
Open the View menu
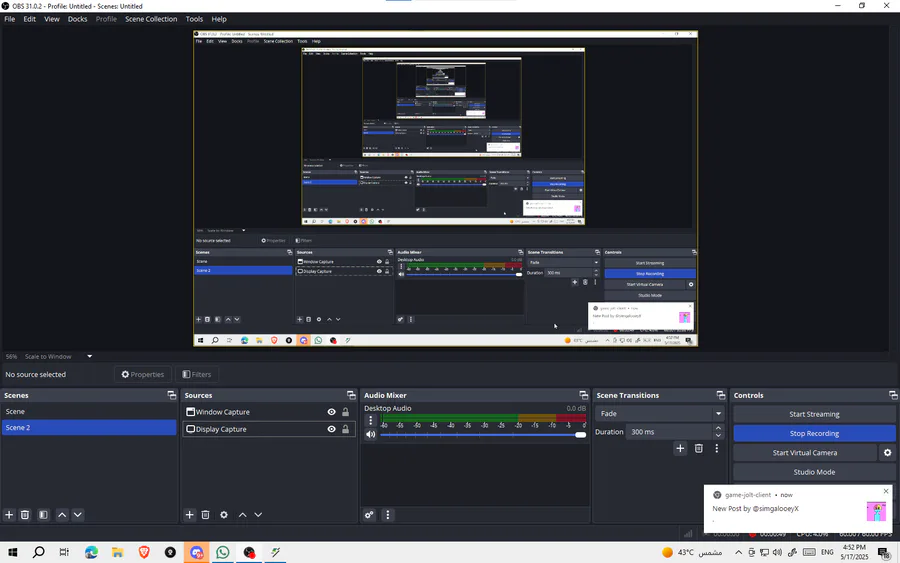[x=52, y=19]
